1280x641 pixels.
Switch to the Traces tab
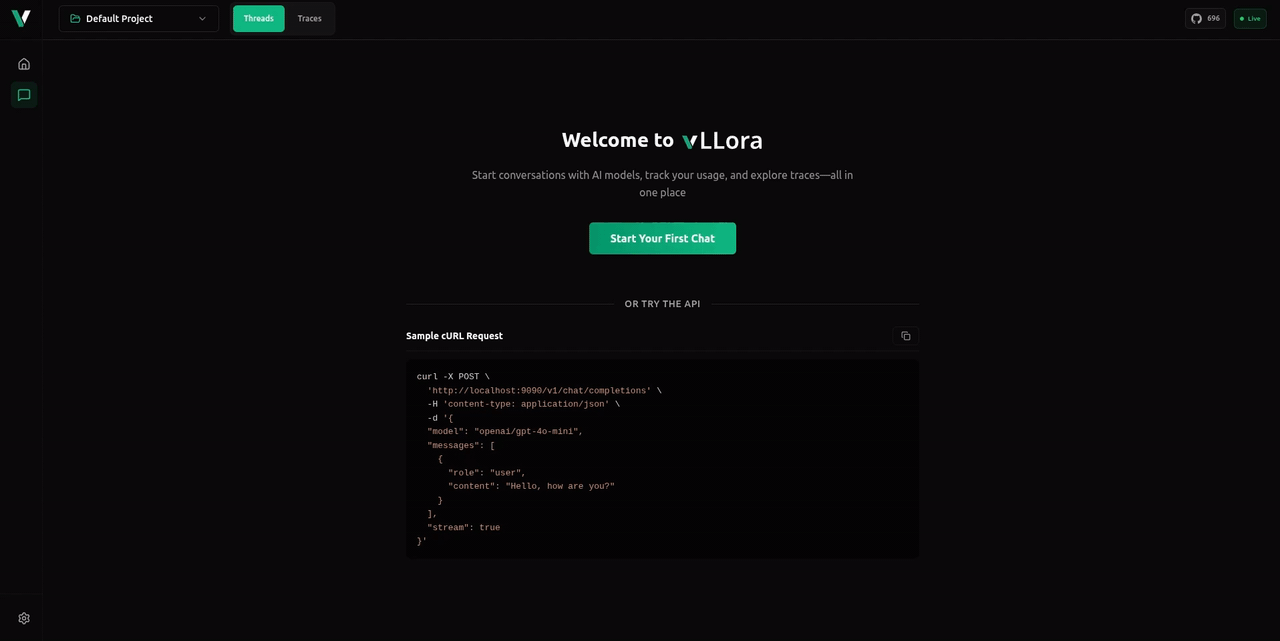pyautogui.click(x=309, y=18)
